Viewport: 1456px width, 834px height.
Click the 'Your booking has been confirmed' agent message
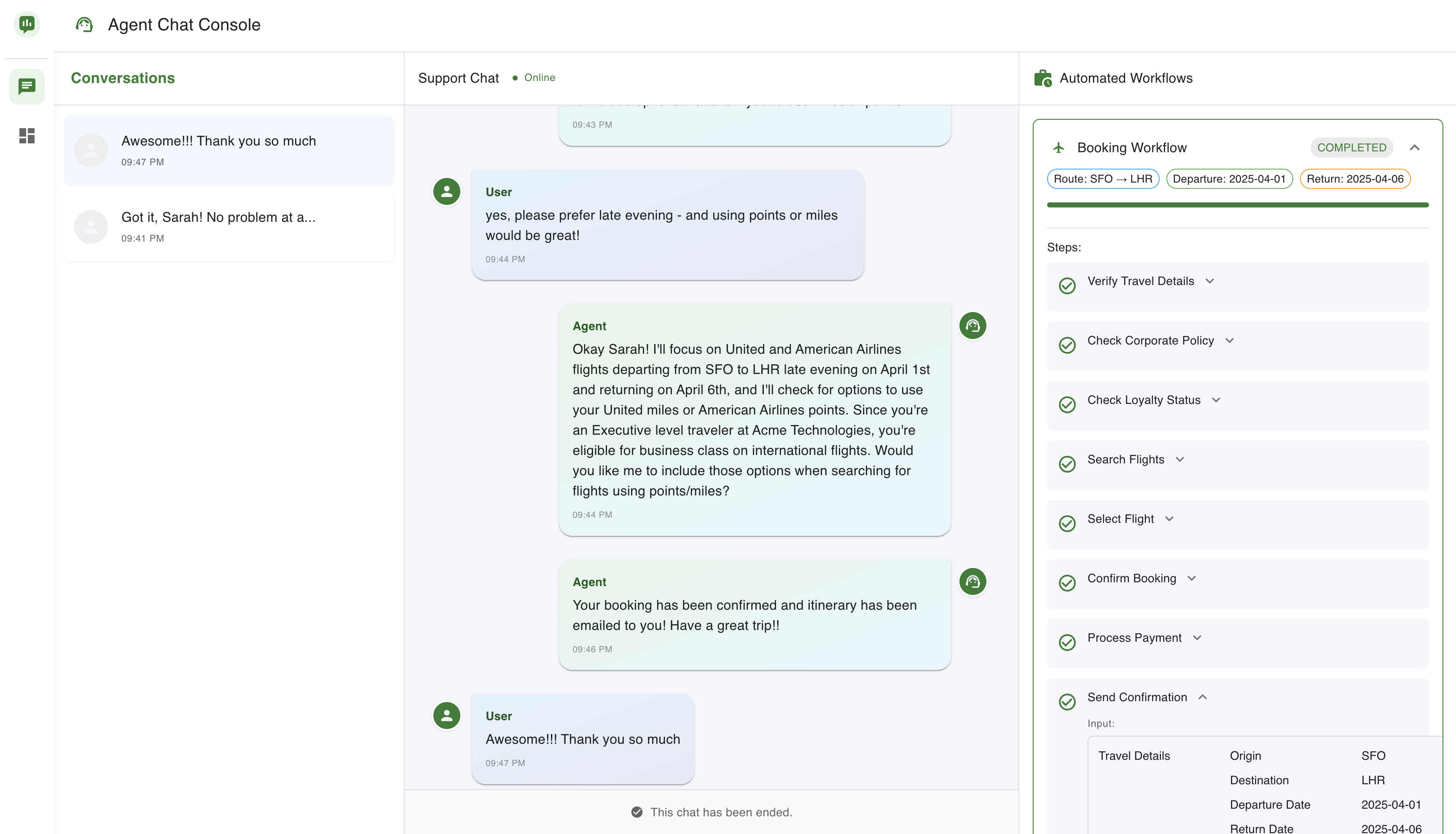(x=754, y=615)
